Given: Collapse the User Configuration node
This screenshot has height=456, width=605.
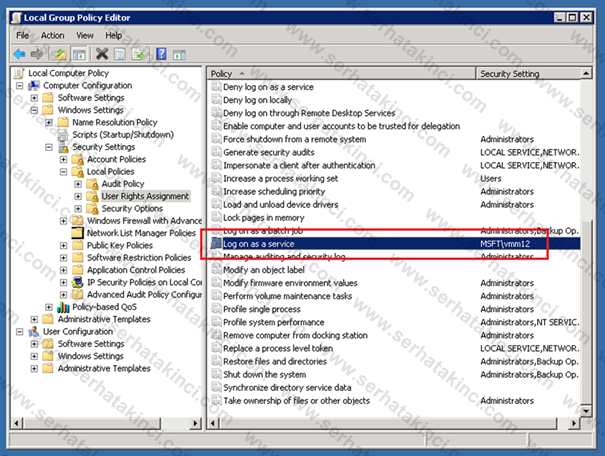Looking at the screenshot, I should pos(20,332).
